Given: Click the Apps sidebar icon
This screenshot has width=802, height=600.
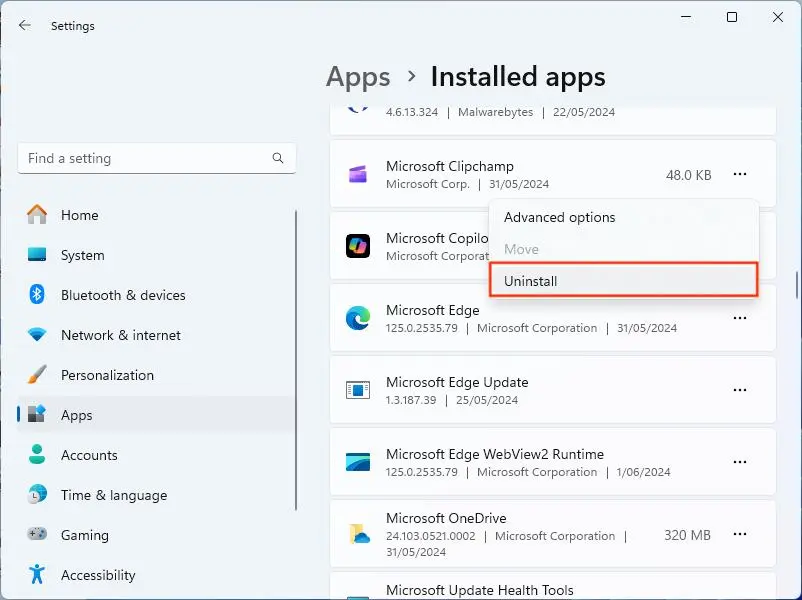Looking at the screenshot, I should [37, 415].
